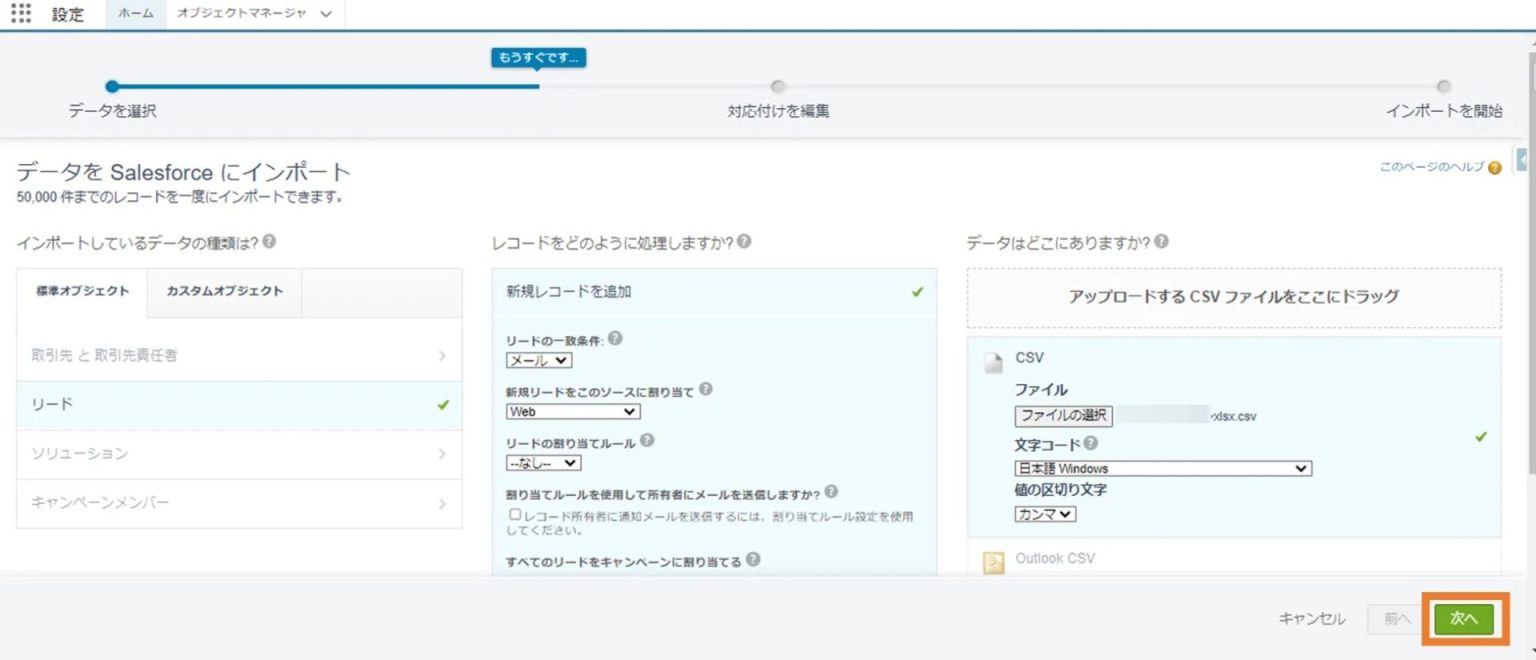The image size is (1536, 660).
Task: Click the ファイルの選択 button
Action: [x=1063, y=416]
